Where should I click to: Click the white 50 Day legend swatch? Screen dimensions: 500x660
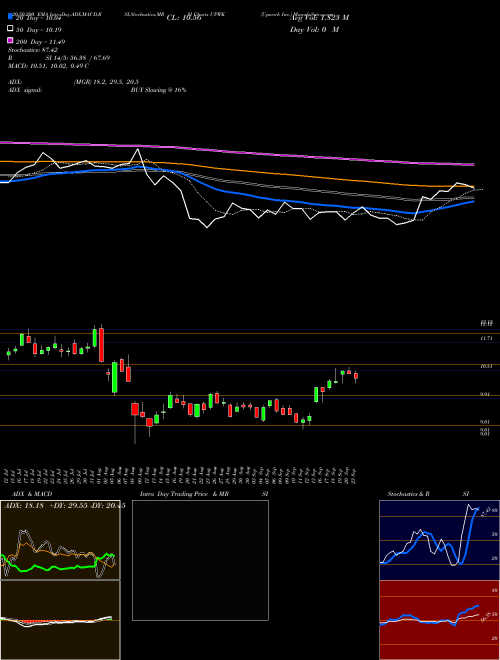pyautogui.click(x=11, y=29)
